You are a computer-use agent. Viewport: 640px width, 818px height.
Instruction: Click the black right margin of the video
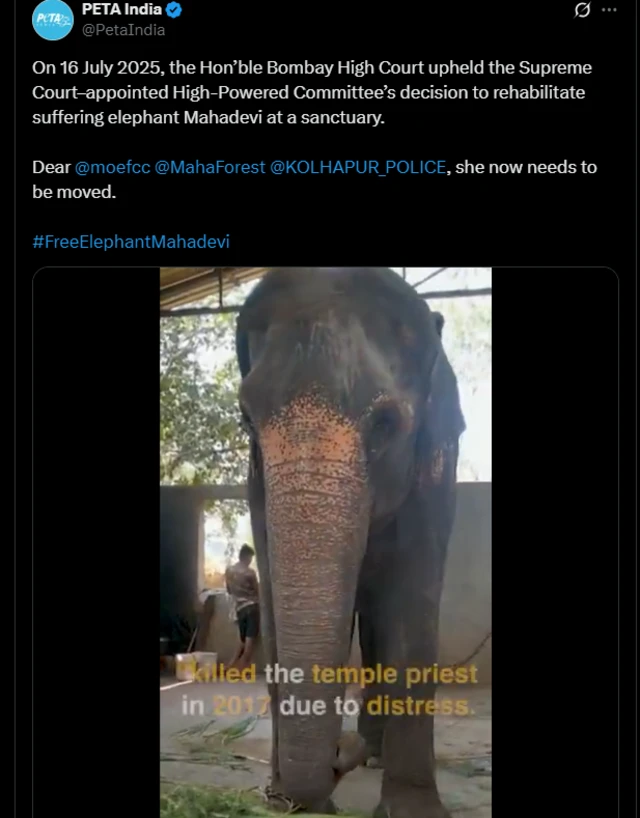[x=554, y=542]
